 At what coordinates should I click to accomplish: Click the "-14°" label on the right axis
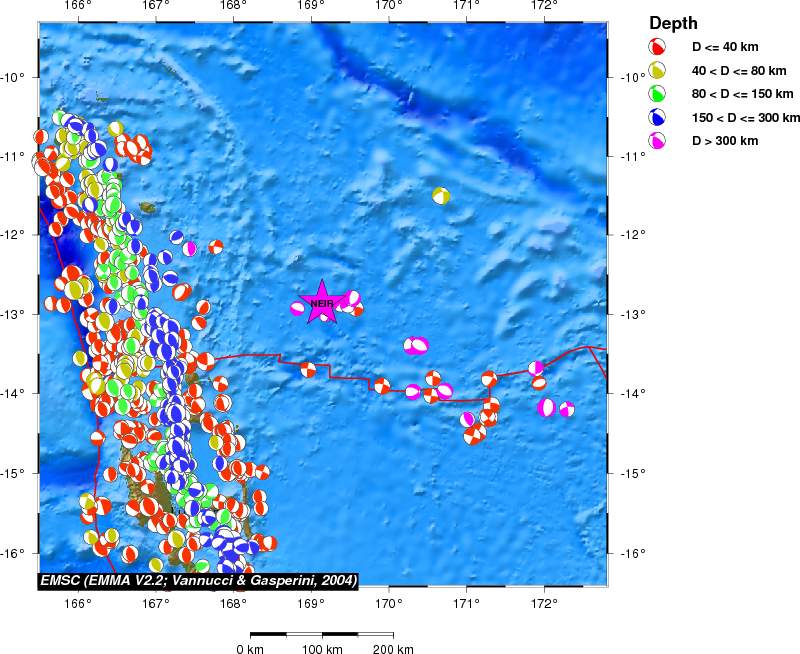pos(633,393)
